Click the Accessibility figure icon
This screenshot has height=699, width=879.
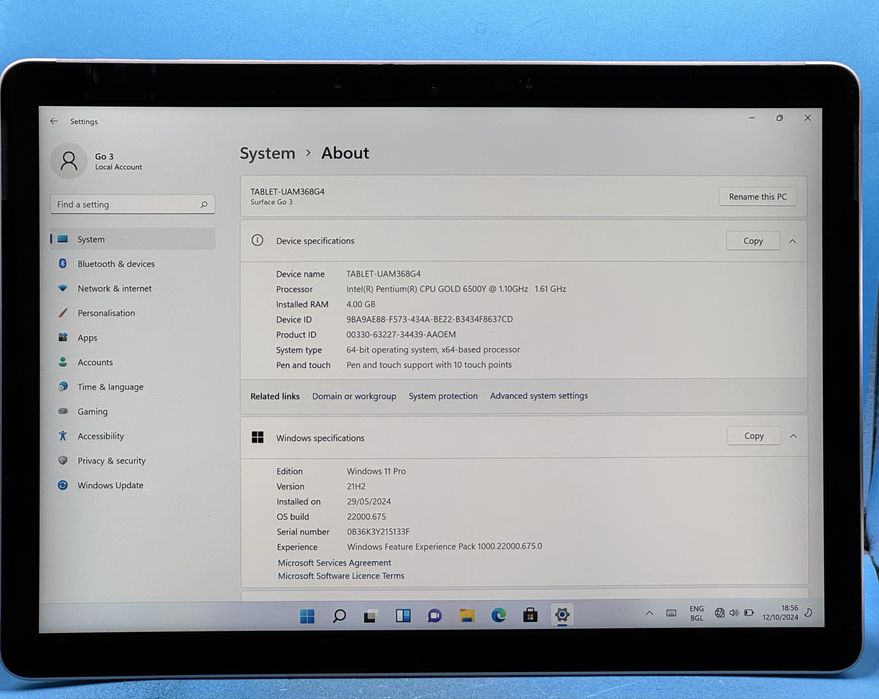pyautogui.click(x=63, y=436)
